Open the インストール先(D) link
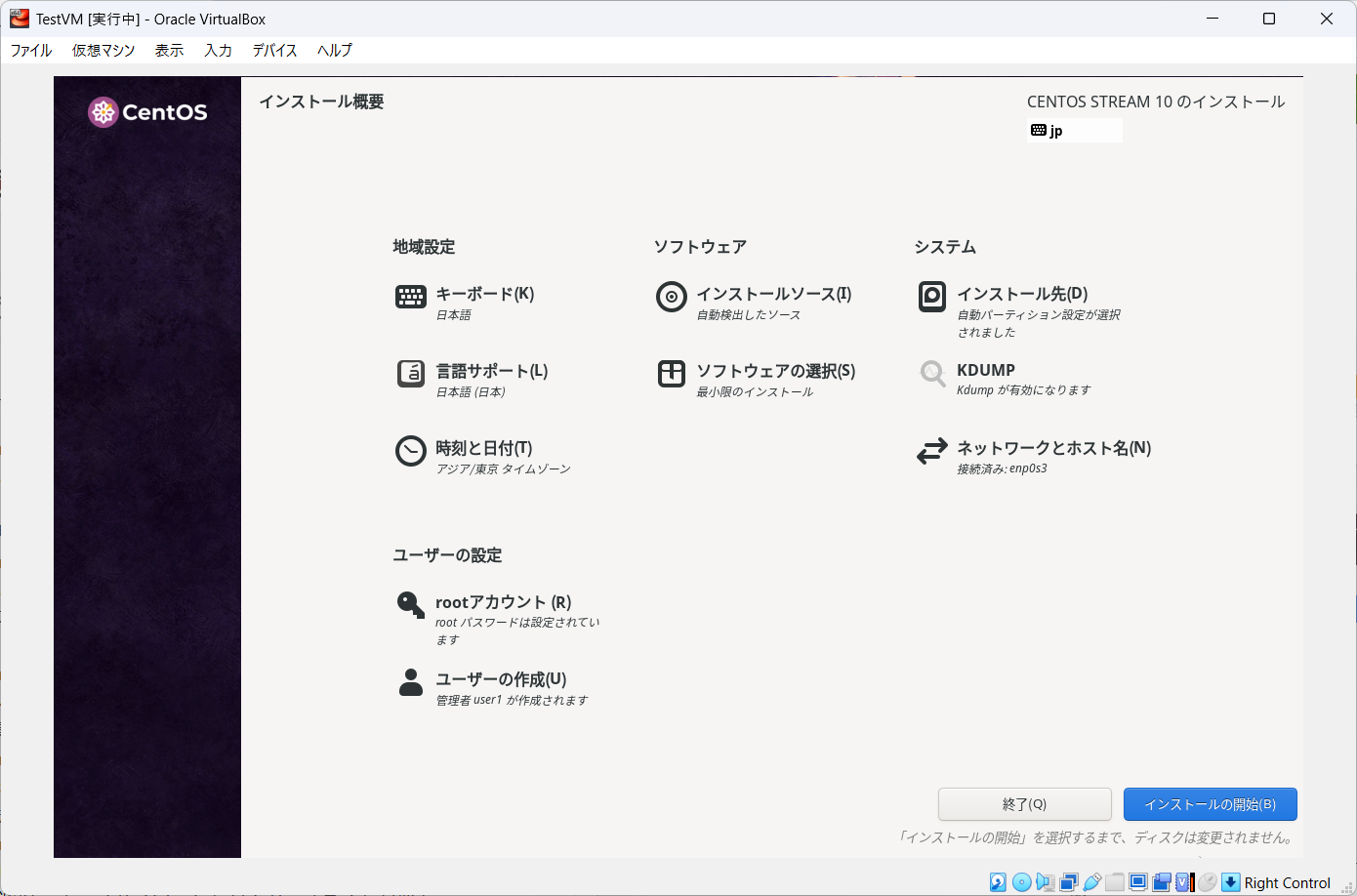Screen dimensions: 1357x896 tap(1022, 294)
